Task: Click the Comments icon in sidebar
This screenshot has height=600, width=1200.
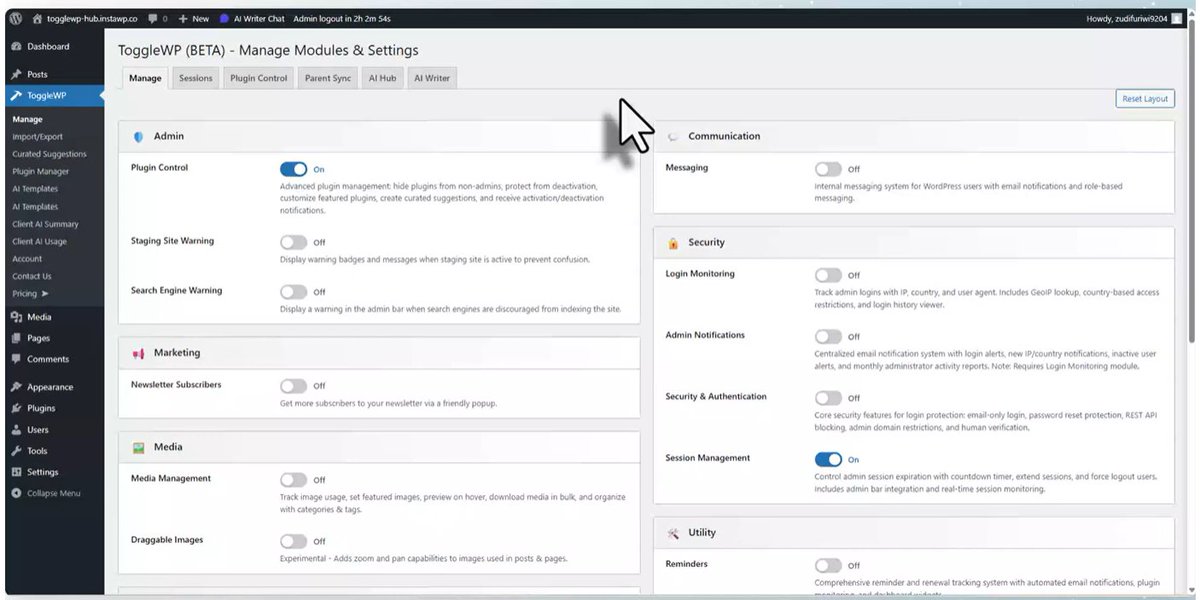Action: point(17,359)
